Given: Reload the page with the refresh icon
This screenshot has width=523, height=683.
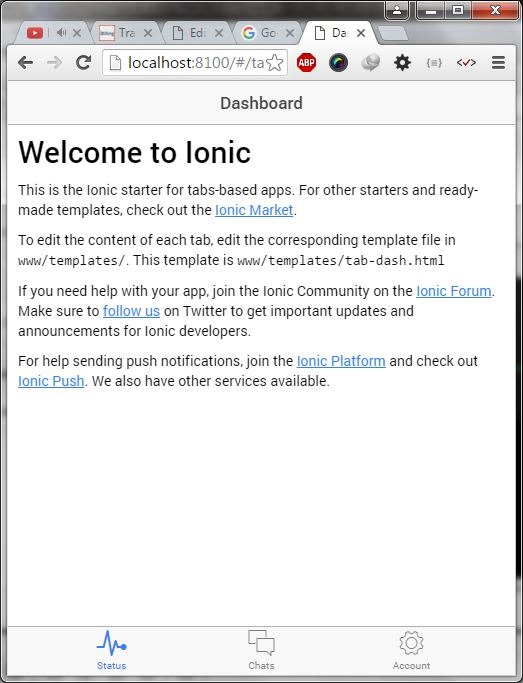Looking at the screenshot, I should 83,63.
